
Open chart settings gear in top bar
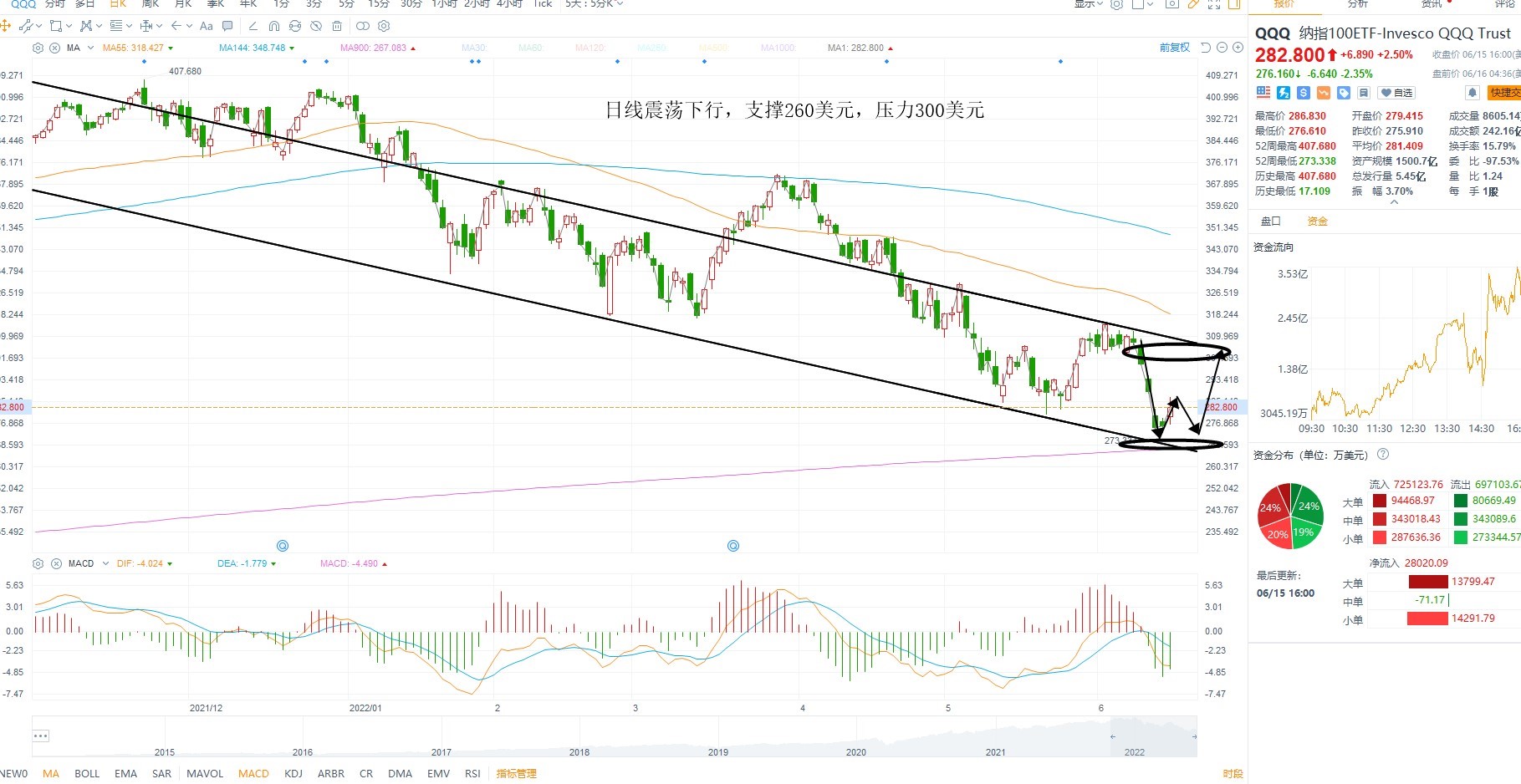pyautogui.click(x=1116, y=4)
